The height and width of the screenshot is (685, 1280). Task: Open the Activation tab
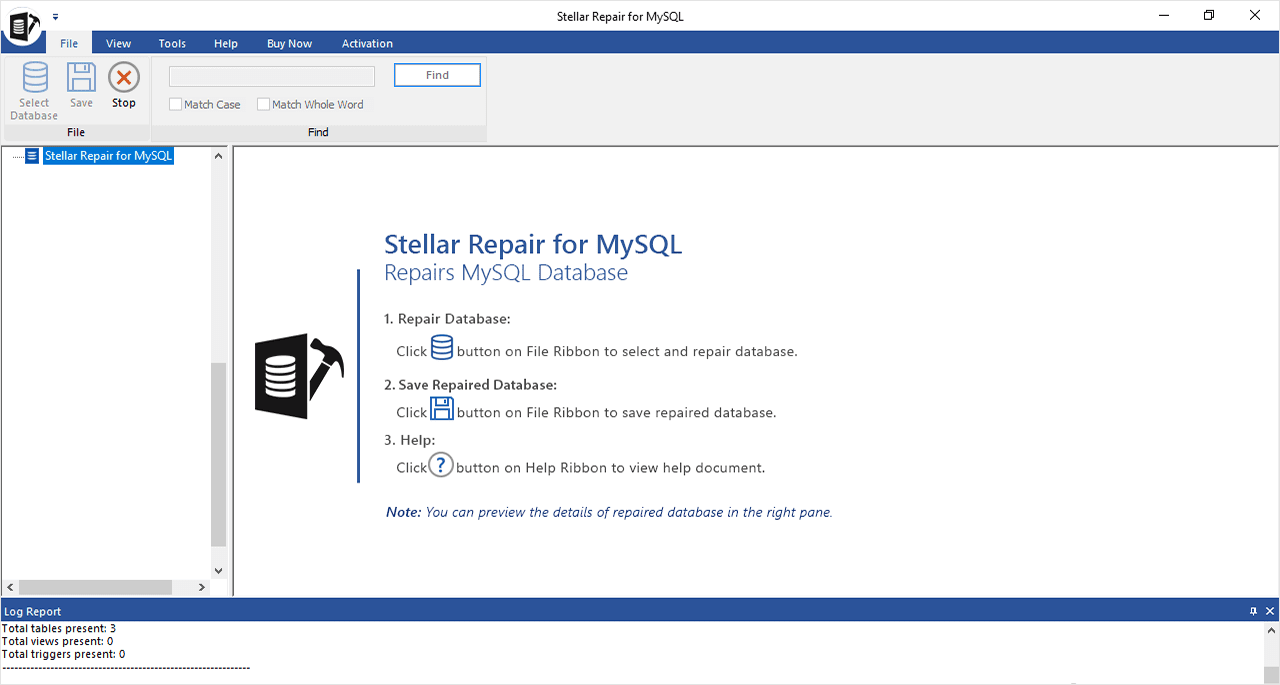tap(367, 43)
